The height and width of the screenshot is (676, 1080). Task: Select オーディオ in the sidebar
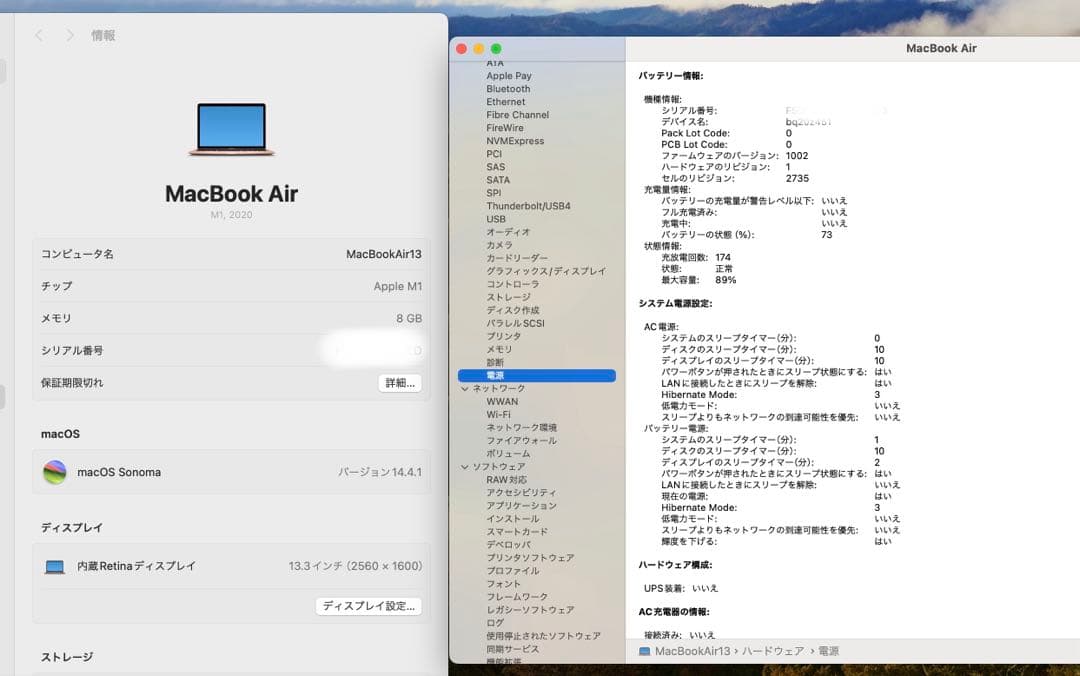click(x=508, y=232)
